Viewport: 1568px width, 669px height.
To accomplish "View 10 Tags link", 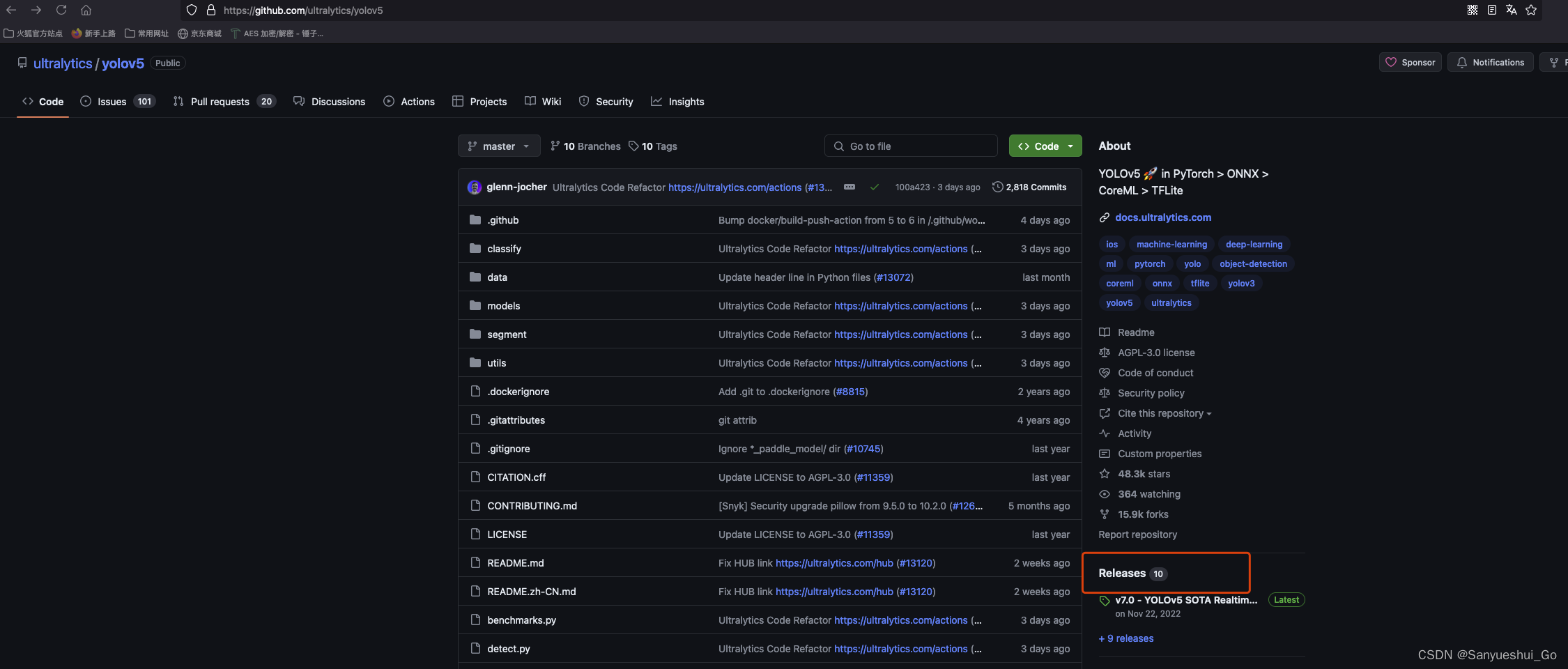I will tap(653, 146).
